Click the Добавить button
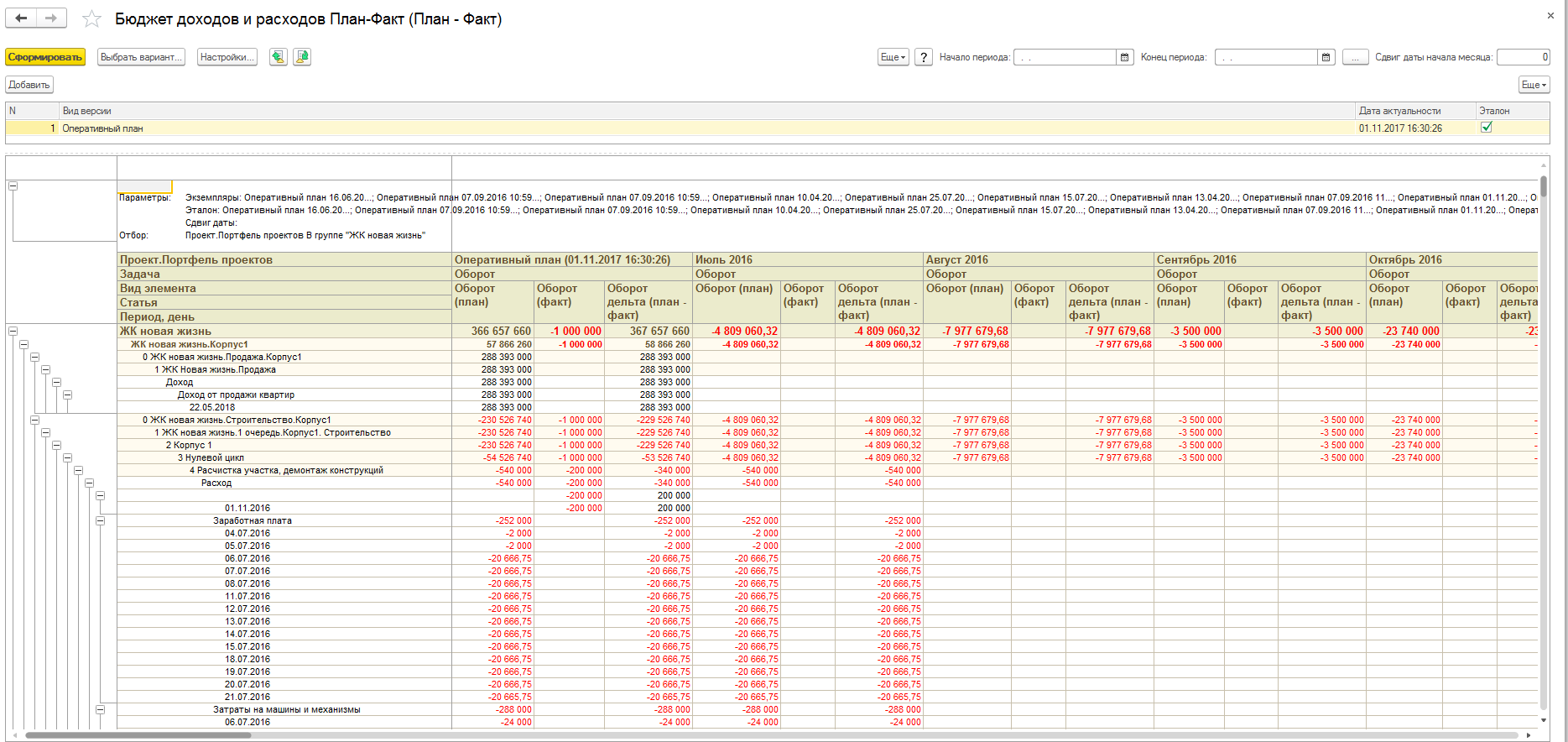Screen dimensions: 1568x742 (29, 85)
